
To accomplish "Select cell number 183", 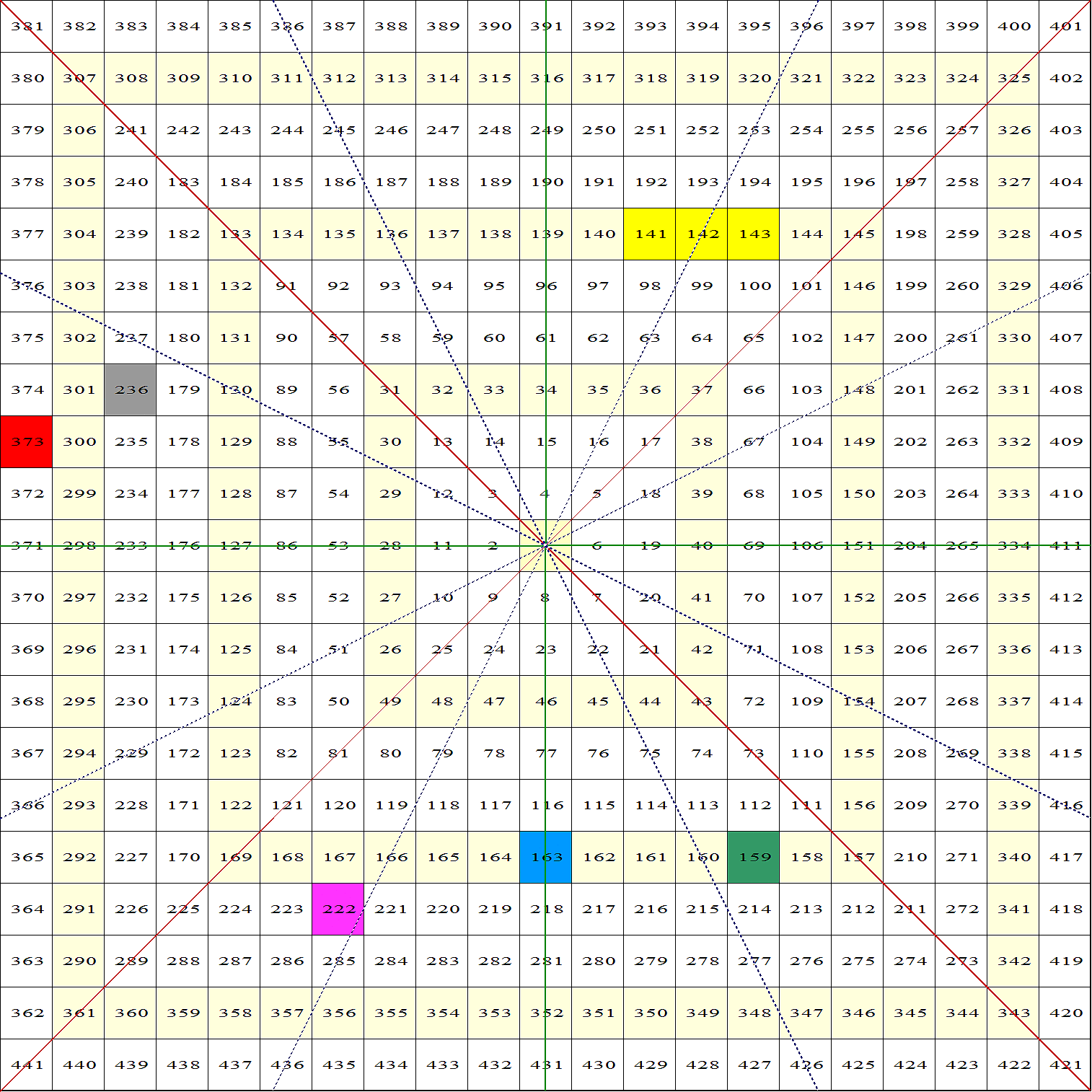I will tap(182, 182).
